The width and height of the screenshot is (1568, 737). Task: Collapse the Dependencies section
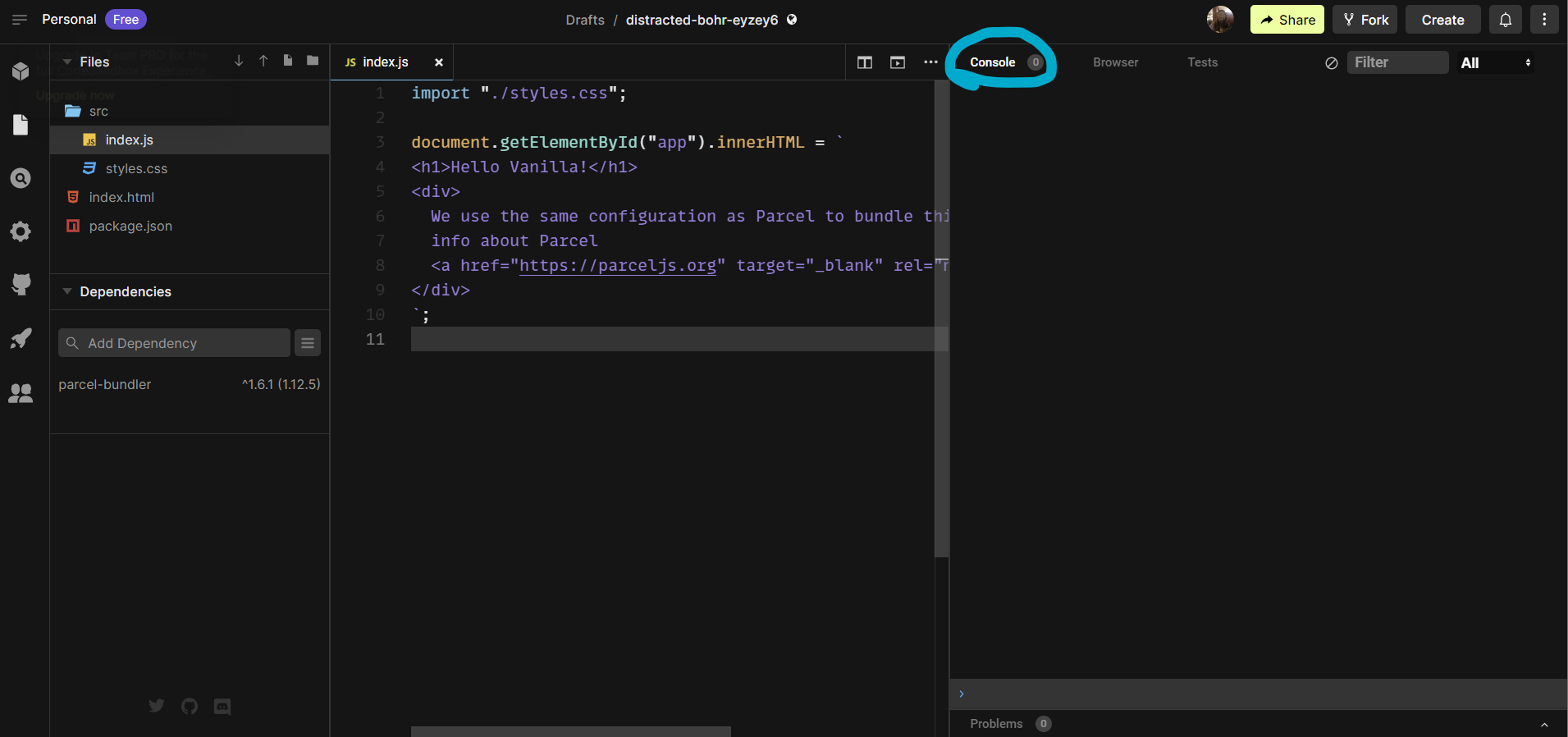(x=68, y=291)
